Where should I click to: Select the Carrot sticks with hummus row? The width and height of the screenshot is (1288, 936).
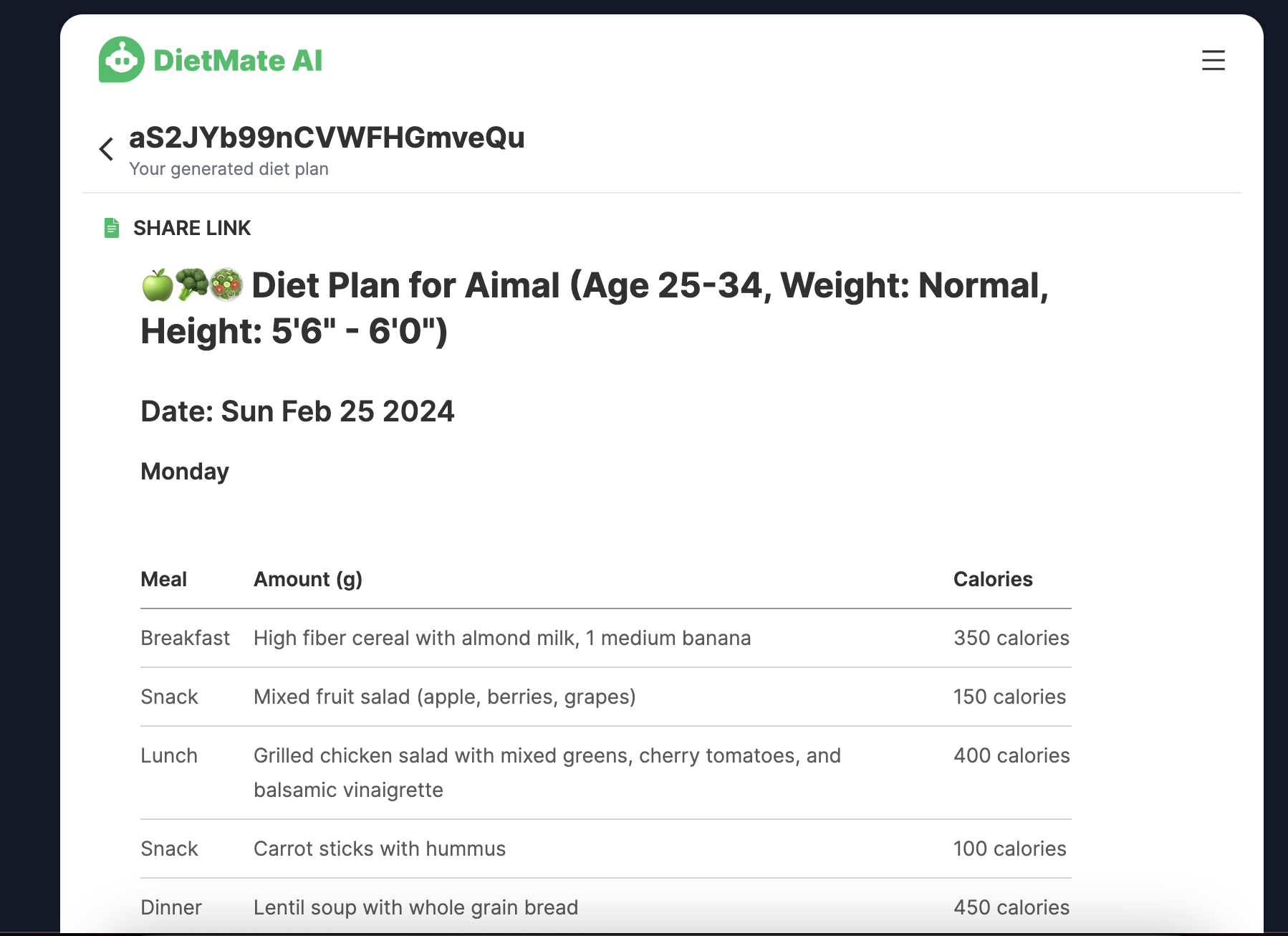pyautogui.click(x=606, y=849)
